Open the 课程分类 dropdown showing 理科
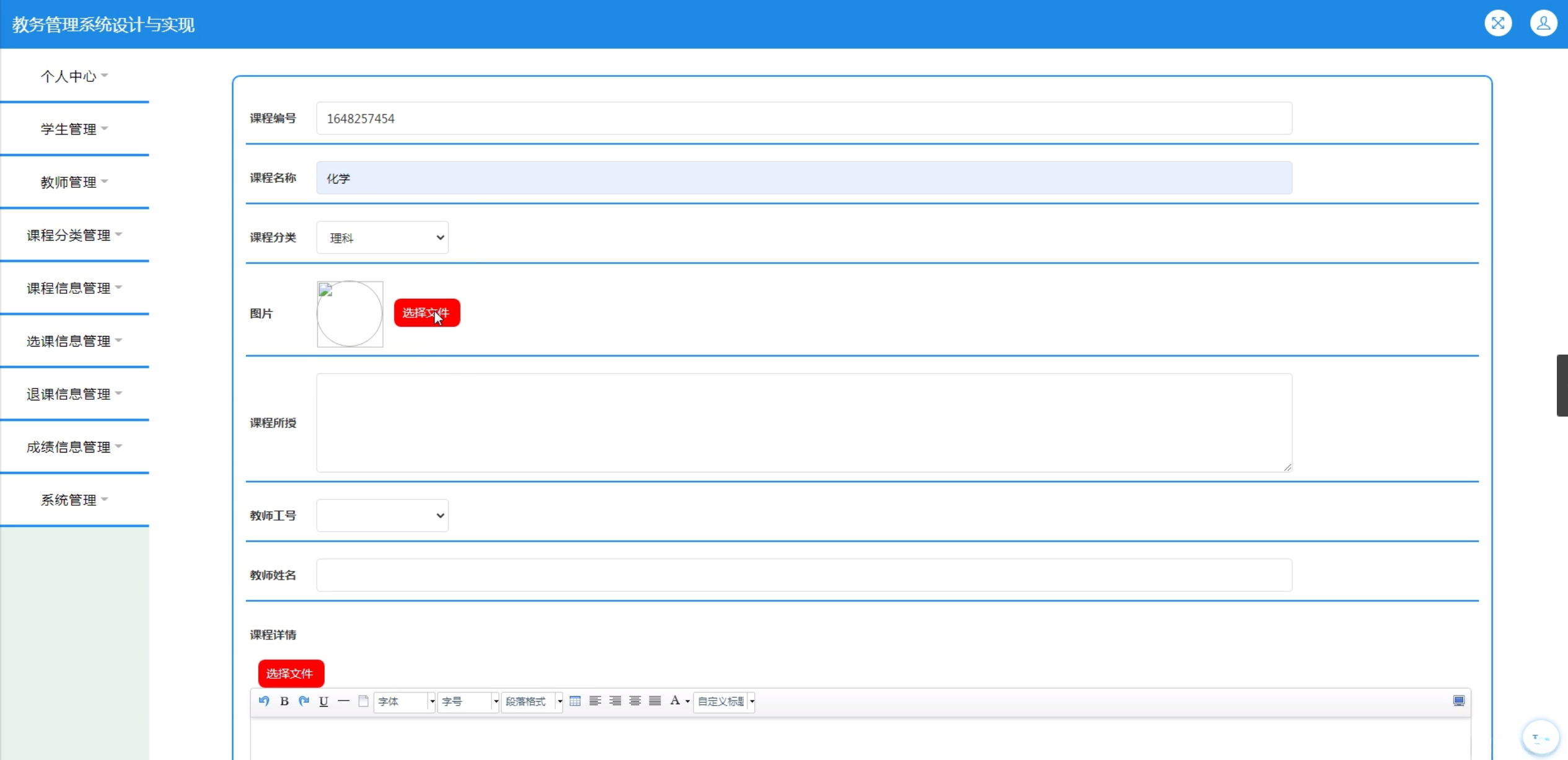This screenshot has height=760, width=1568. 382,237
